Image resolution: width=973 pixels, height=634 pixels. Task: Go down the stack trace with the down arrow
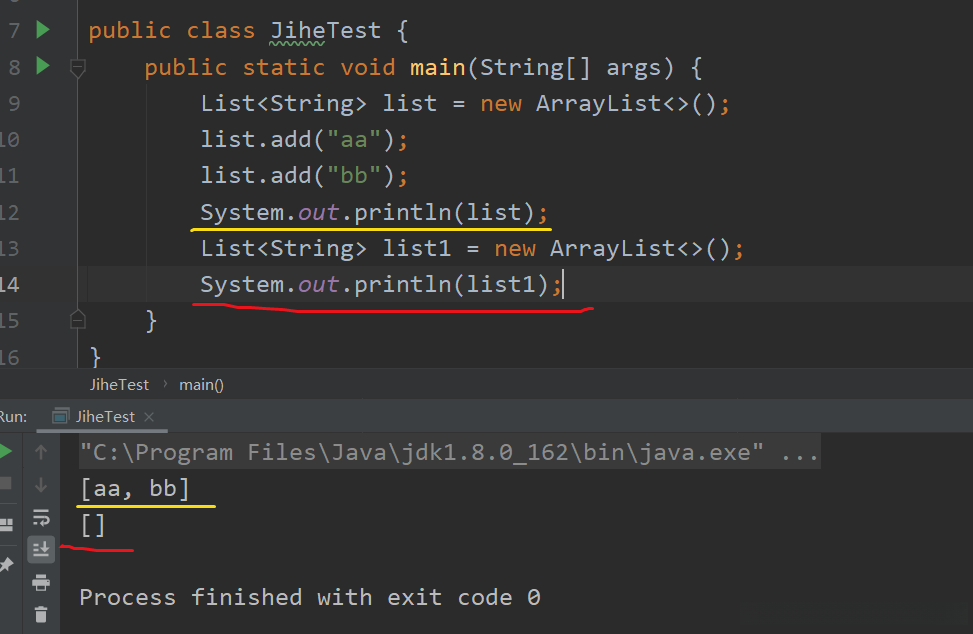coord(41,484)
